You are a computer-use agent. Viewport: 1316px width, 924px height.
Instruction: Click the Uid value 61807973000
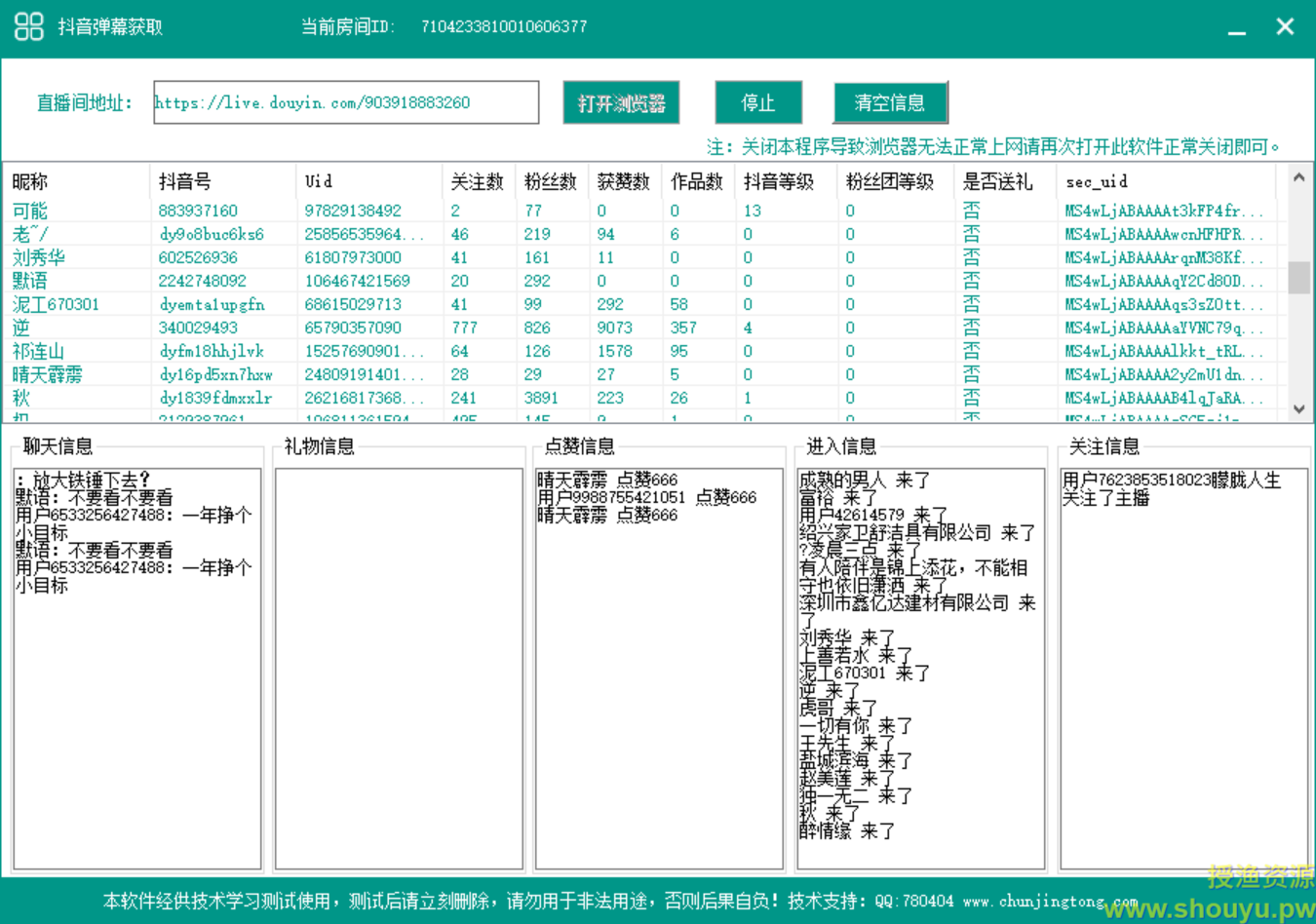353,257
